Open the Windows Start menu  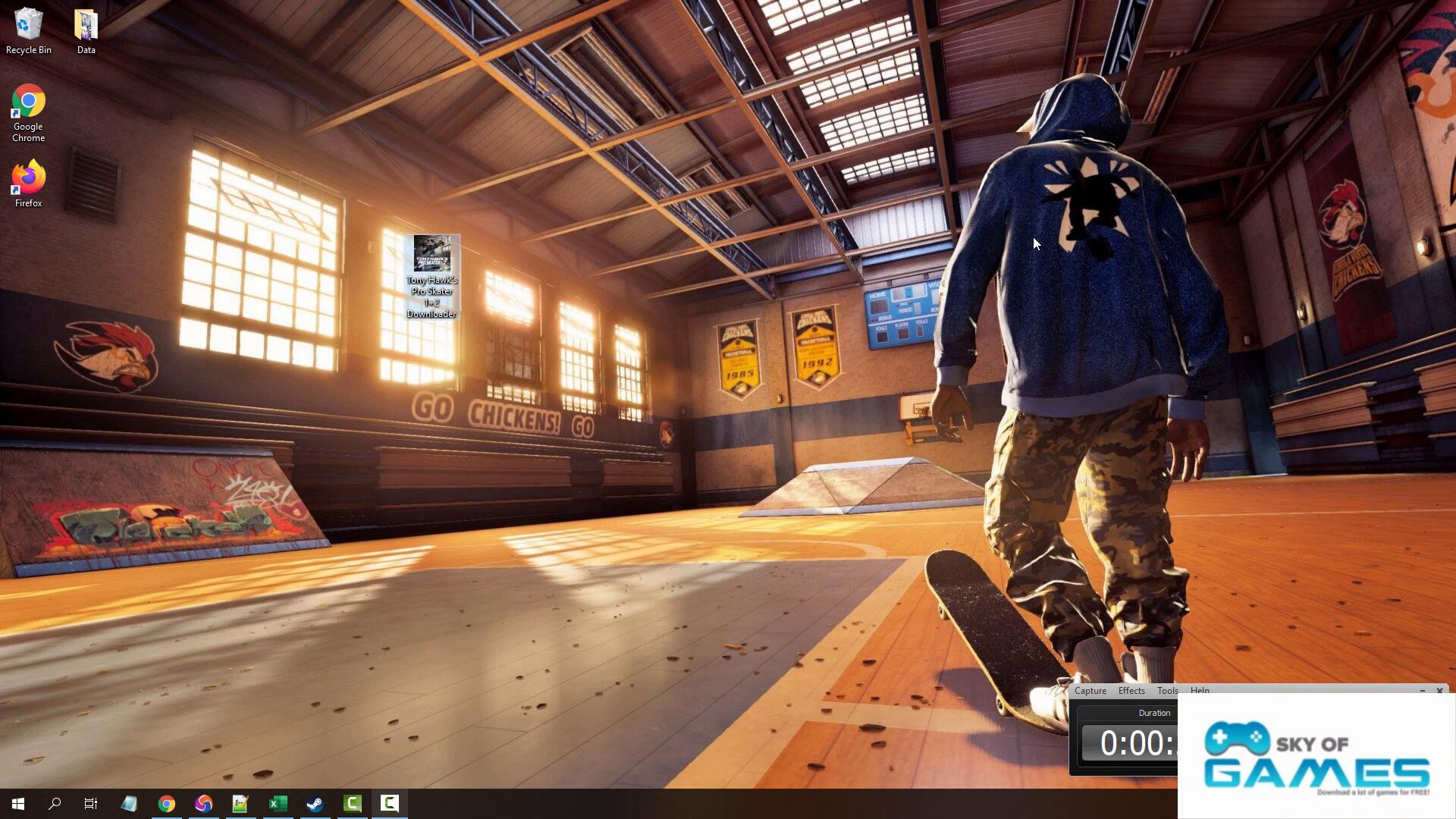(x=18, y=804)
